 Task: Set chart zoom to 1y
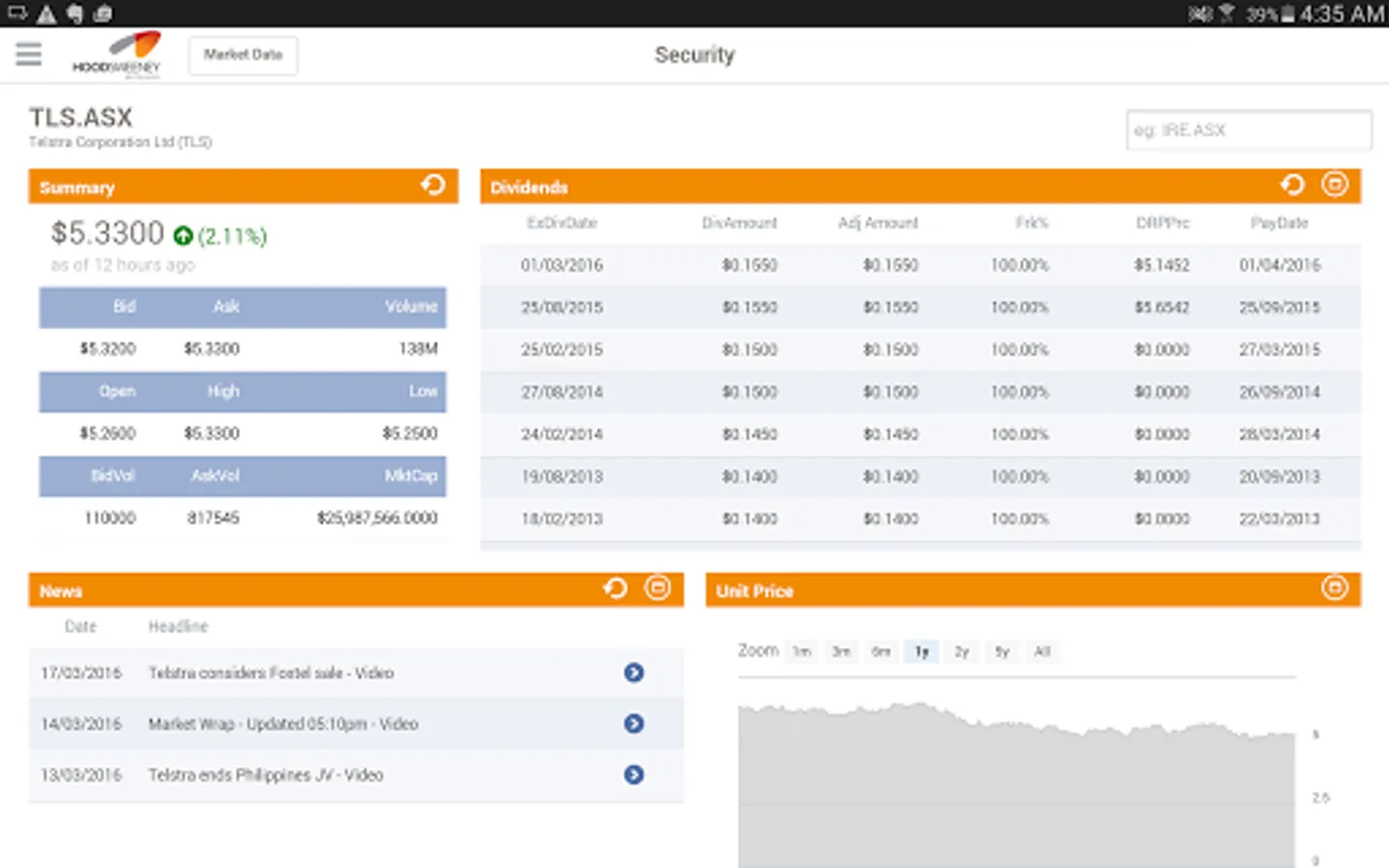(921, 652)
